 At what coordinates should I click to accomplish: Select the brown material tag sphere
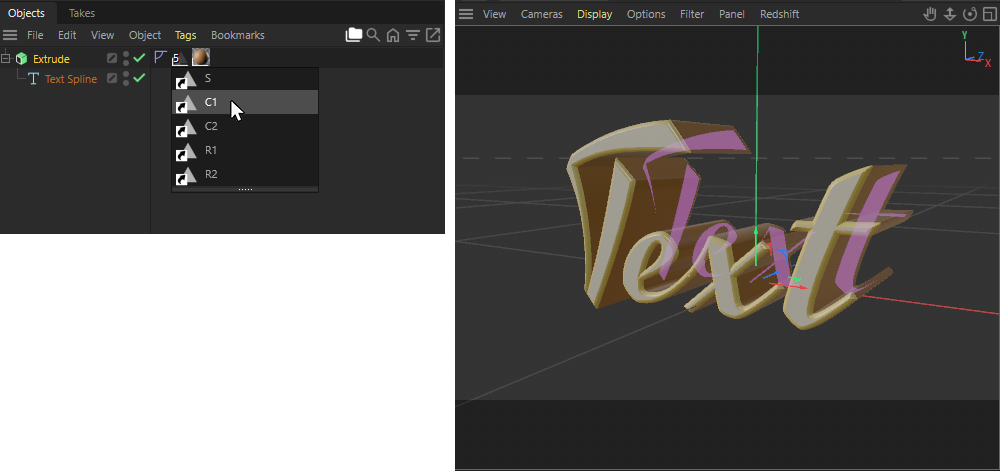pos(200,58)
